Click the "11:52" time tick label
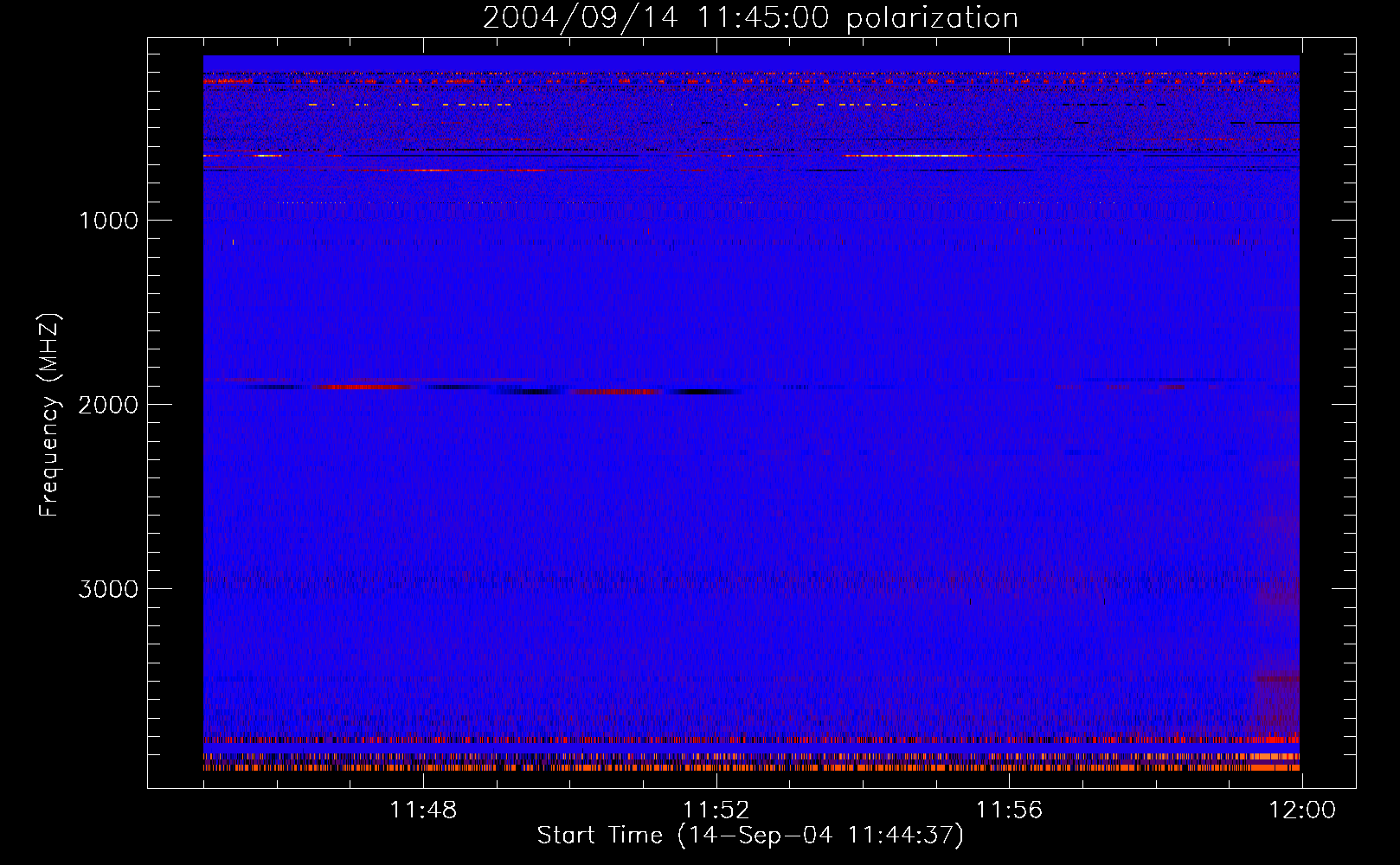The image size is (1400, 865). click(x=716, y=811)
